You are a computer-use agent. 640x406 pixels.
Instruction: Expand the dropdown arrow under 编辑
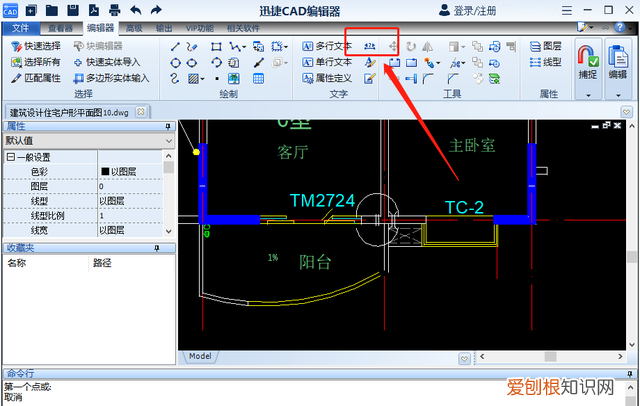coord(619,95)
